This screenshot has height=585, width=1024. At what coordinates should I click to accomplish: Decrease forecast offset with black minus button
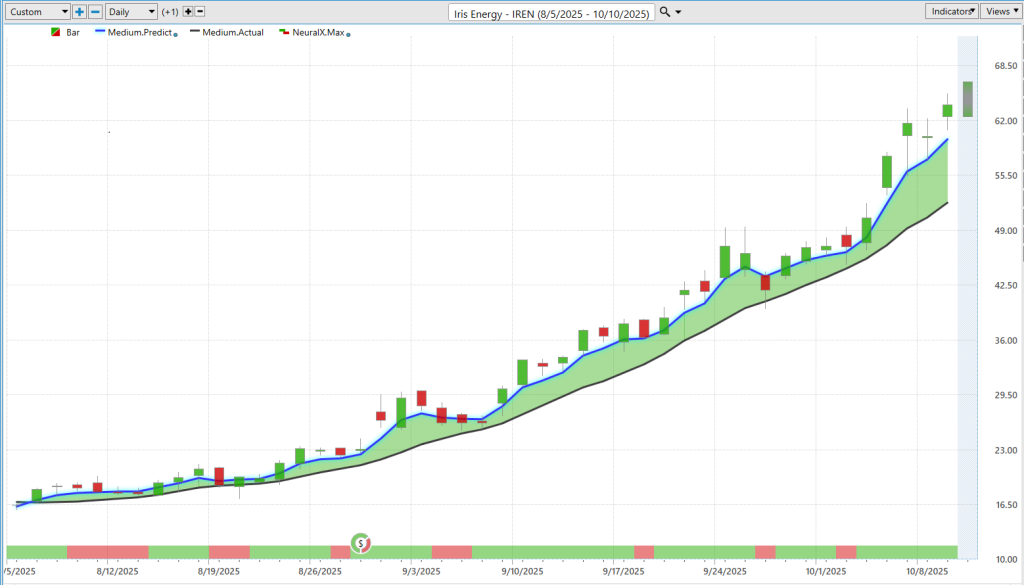coord(200,12)
